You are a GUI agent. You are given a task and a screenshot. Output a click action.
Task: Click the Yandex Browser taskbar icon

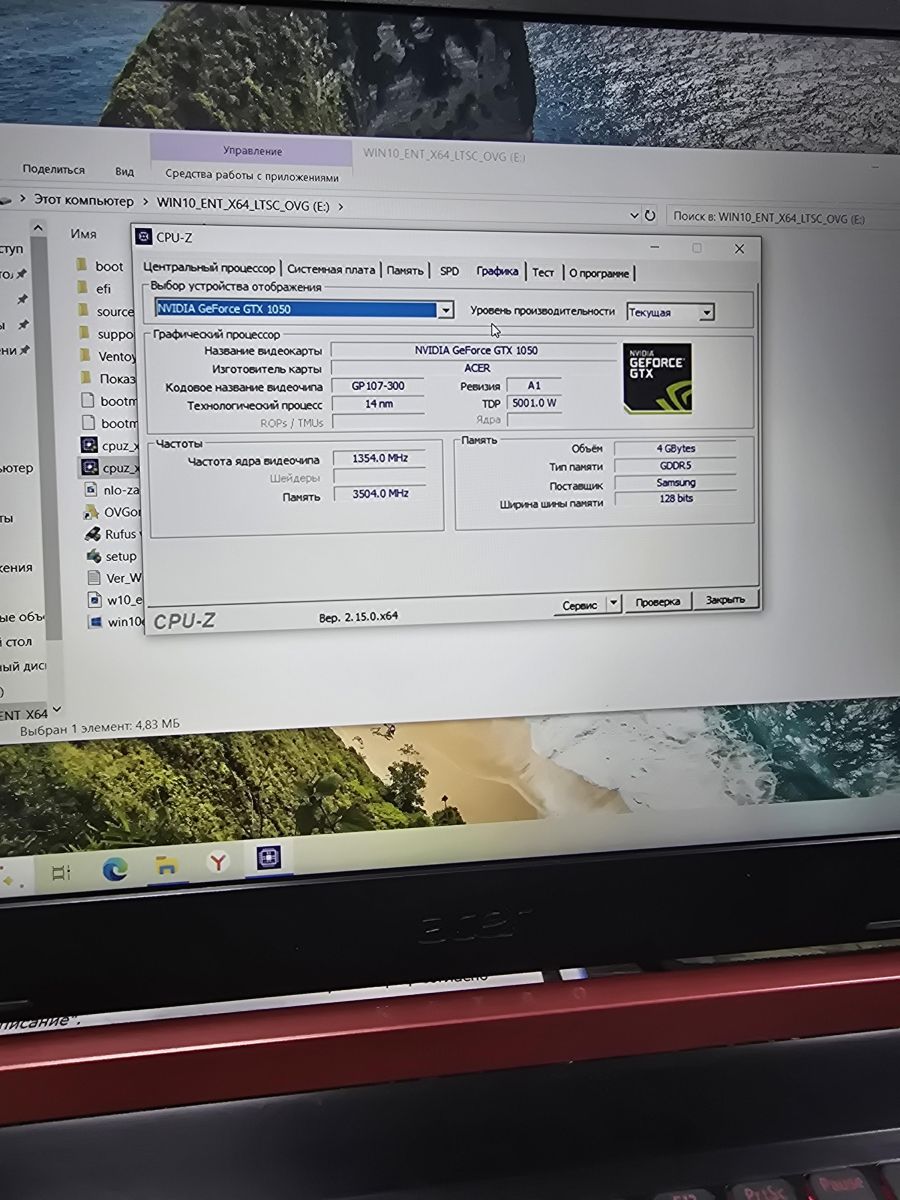(x=217, y=863)
